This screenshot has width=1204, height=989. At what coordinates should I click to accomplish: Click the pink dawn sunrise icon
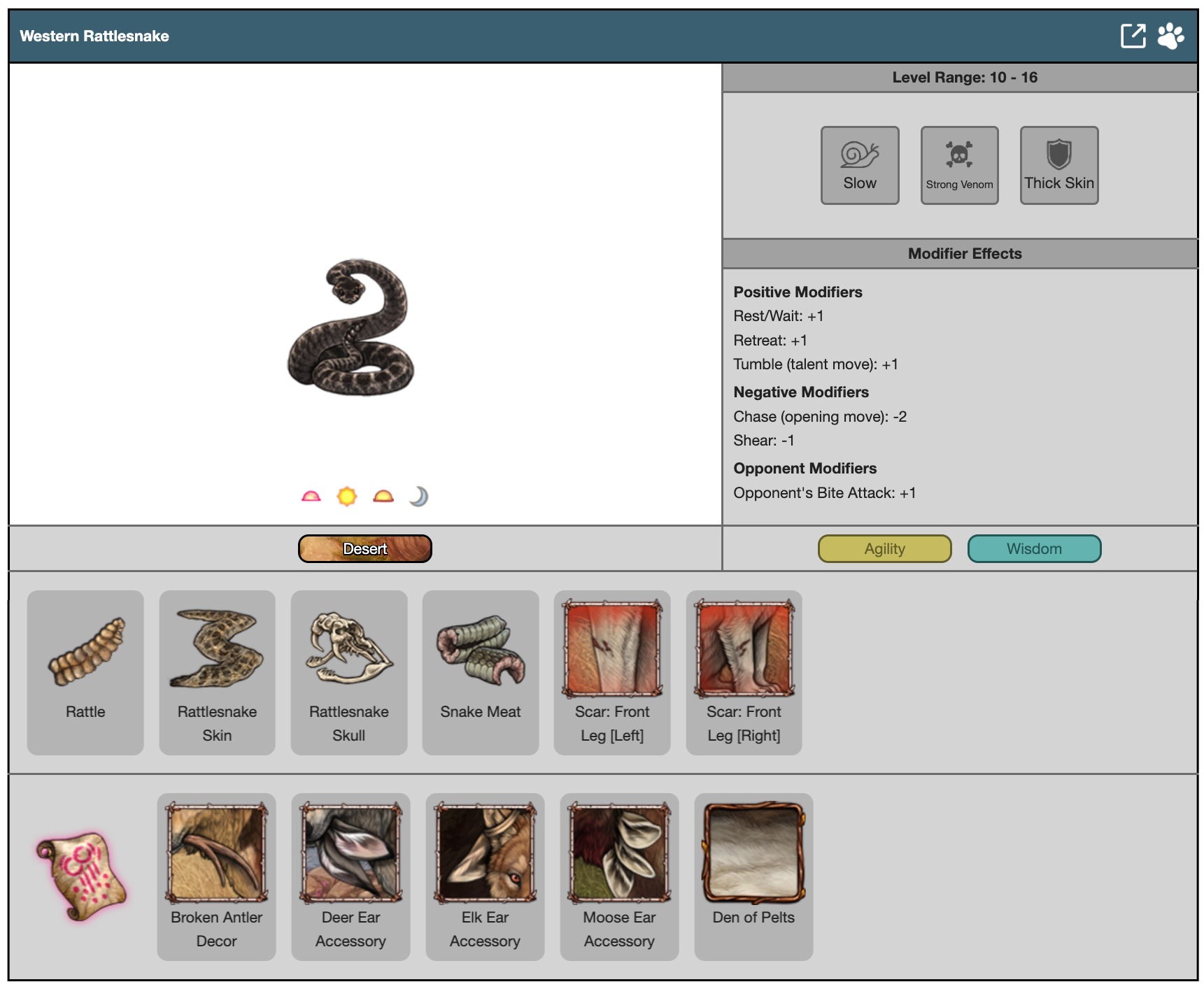tap(311, 497)
